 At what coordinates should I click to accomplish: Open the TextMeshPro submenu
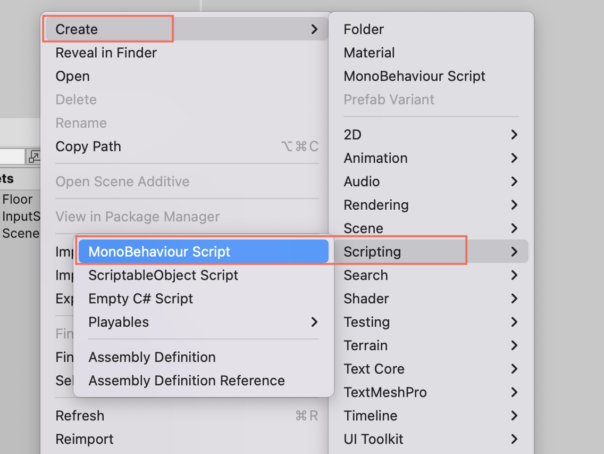coord(431,392)
